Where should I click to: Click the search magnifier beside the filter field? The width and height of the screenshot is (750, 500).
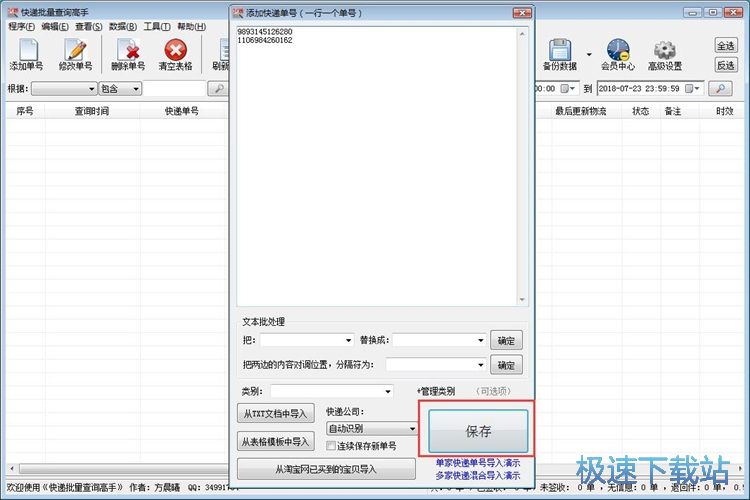218,89
